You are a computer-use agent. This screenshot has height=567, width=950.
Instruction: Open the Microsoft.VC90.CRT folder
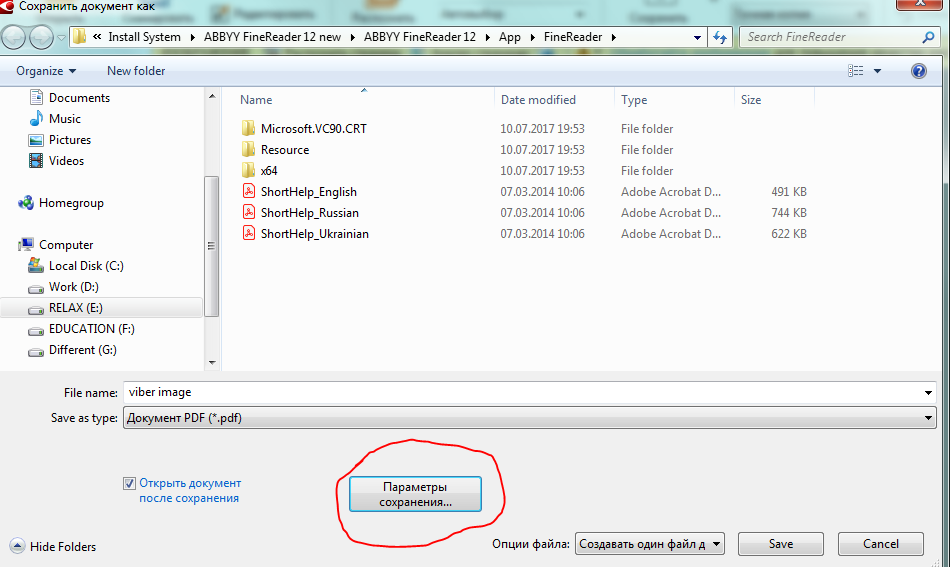pyautogui.click(x=313, y=129)
